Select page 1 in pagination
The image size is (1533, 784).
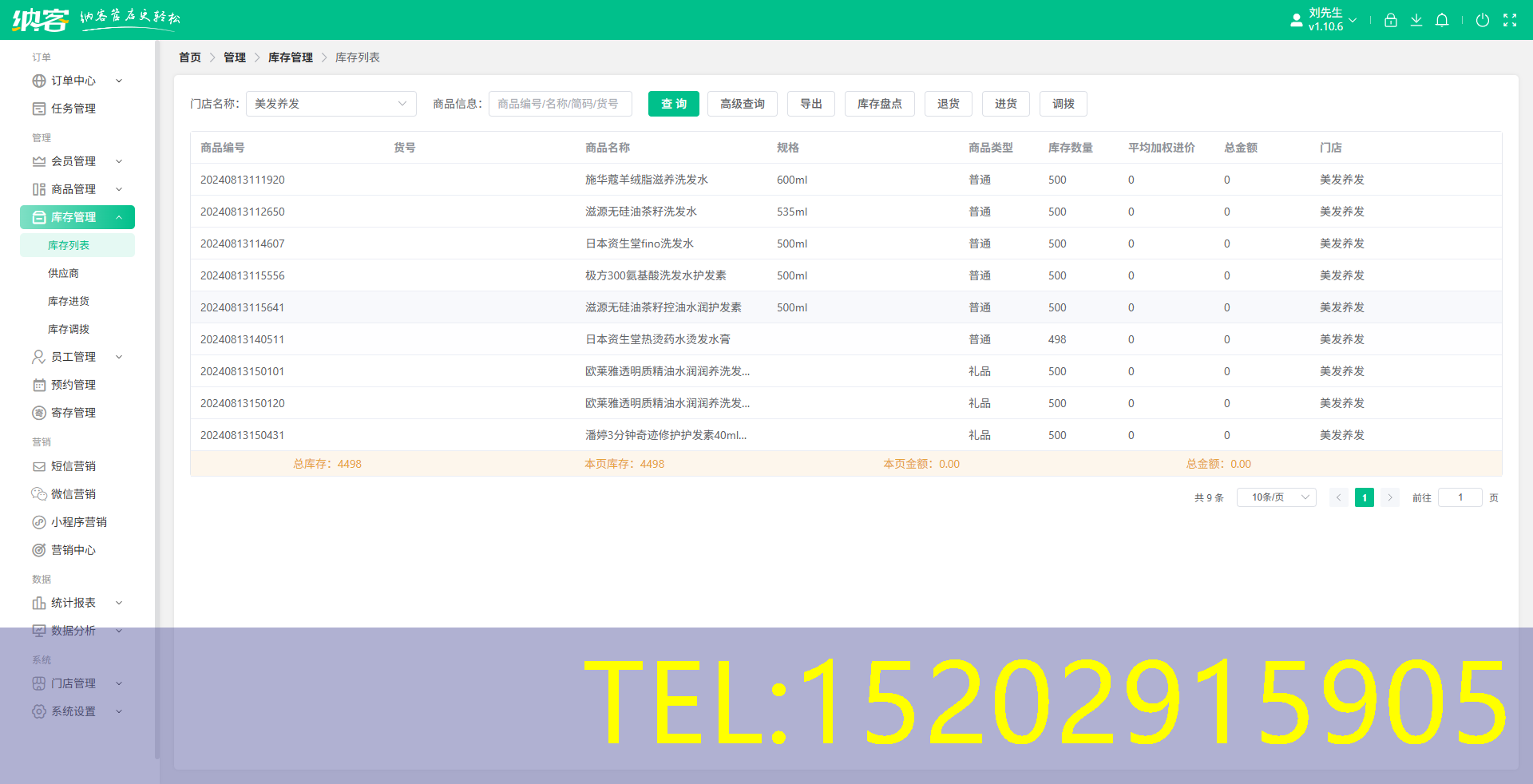1365,497
